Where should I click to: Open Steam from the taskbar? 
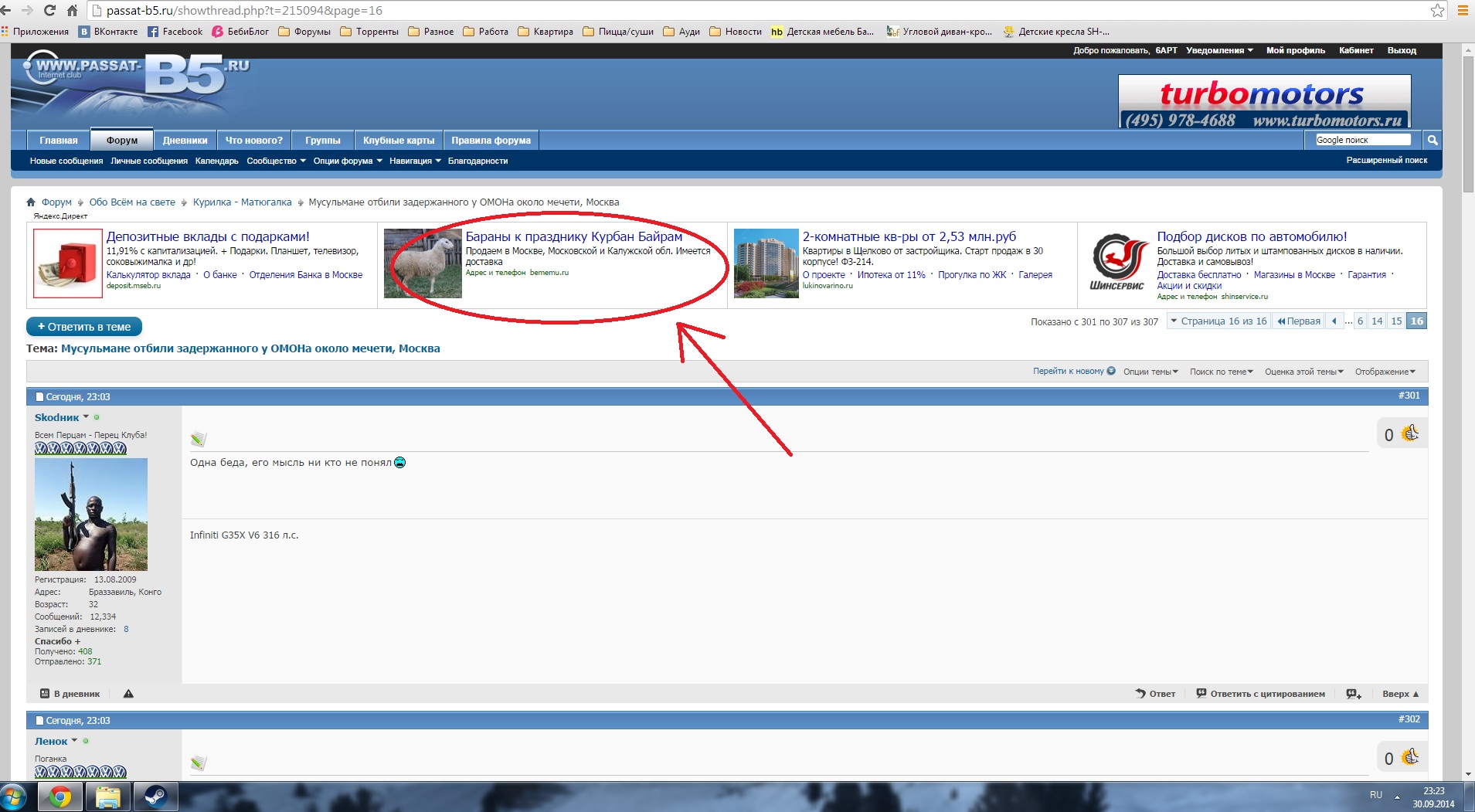pos(156,797)
